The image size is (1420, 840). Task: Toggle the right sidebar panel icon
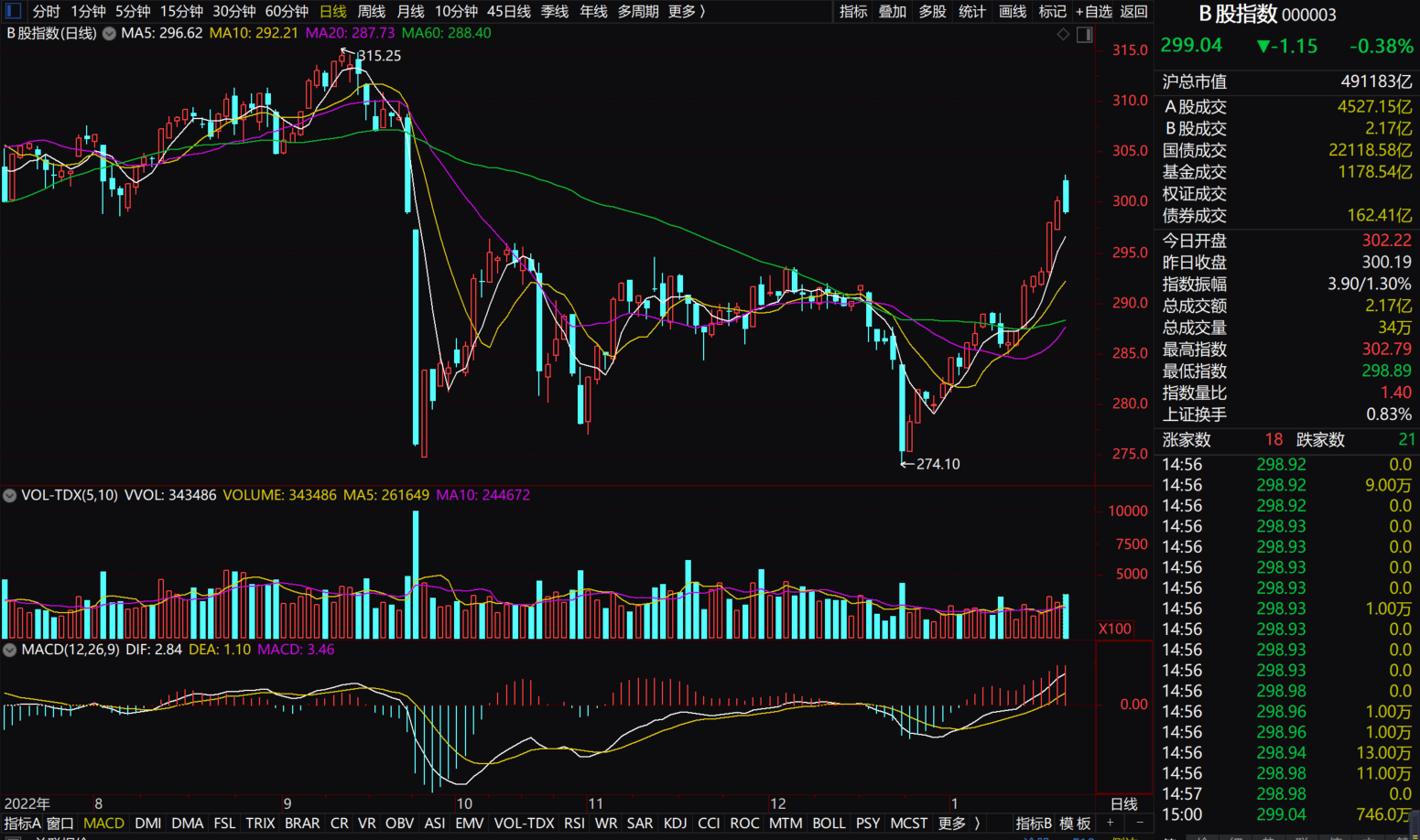point(1085,34)
